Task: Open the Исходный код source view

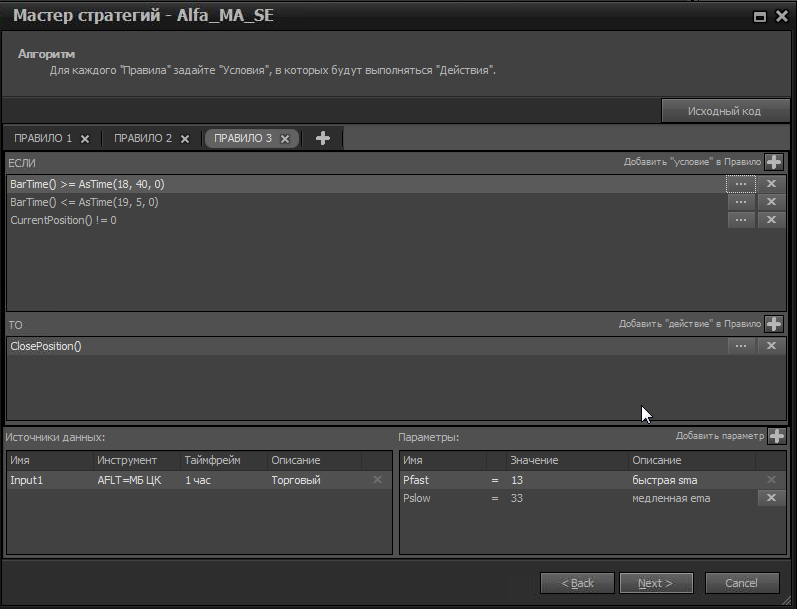Action: pyautogui.click(x=725, y=111)
